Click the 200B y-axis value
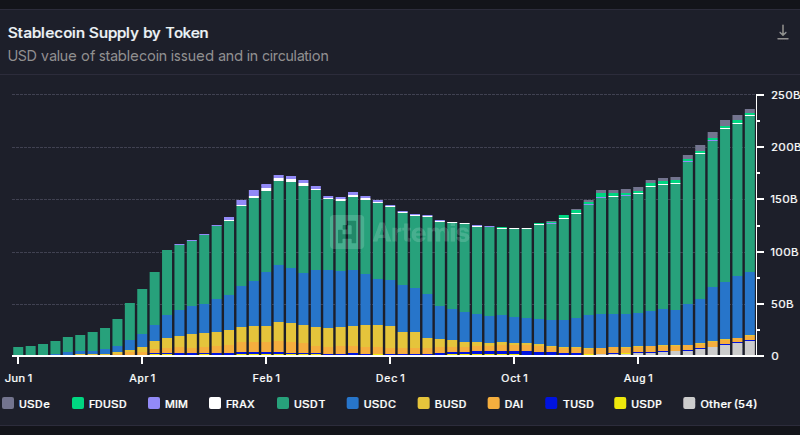This screenshot has height=435, width=800. point(785,147)
